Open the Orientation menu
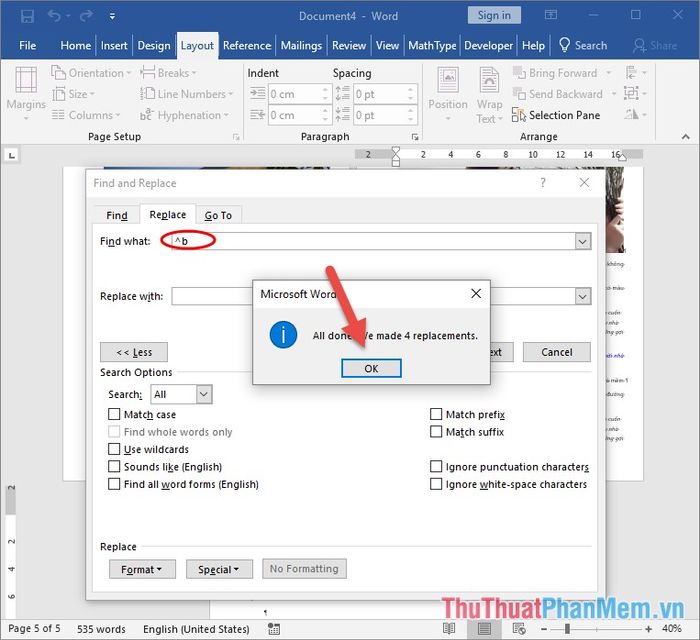700x640 pixels. 91,72
